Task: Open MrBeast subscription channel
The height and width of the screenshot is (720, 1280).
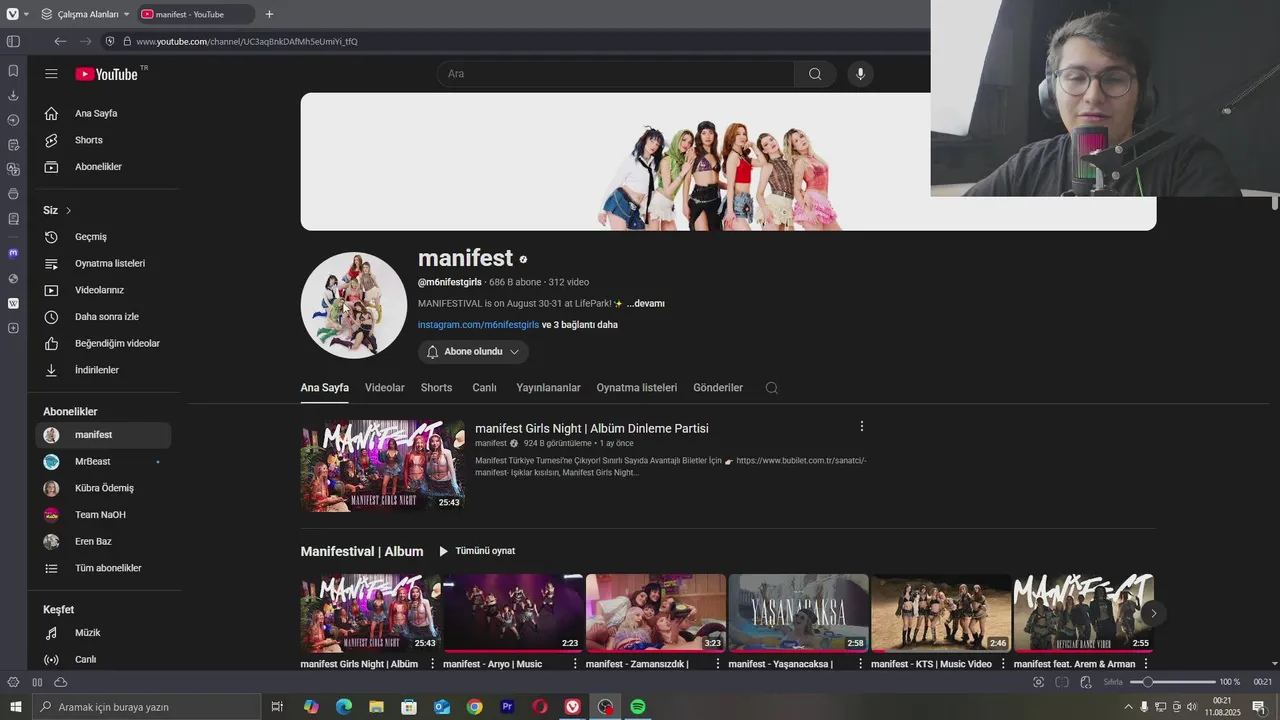Action: [104, 462]
